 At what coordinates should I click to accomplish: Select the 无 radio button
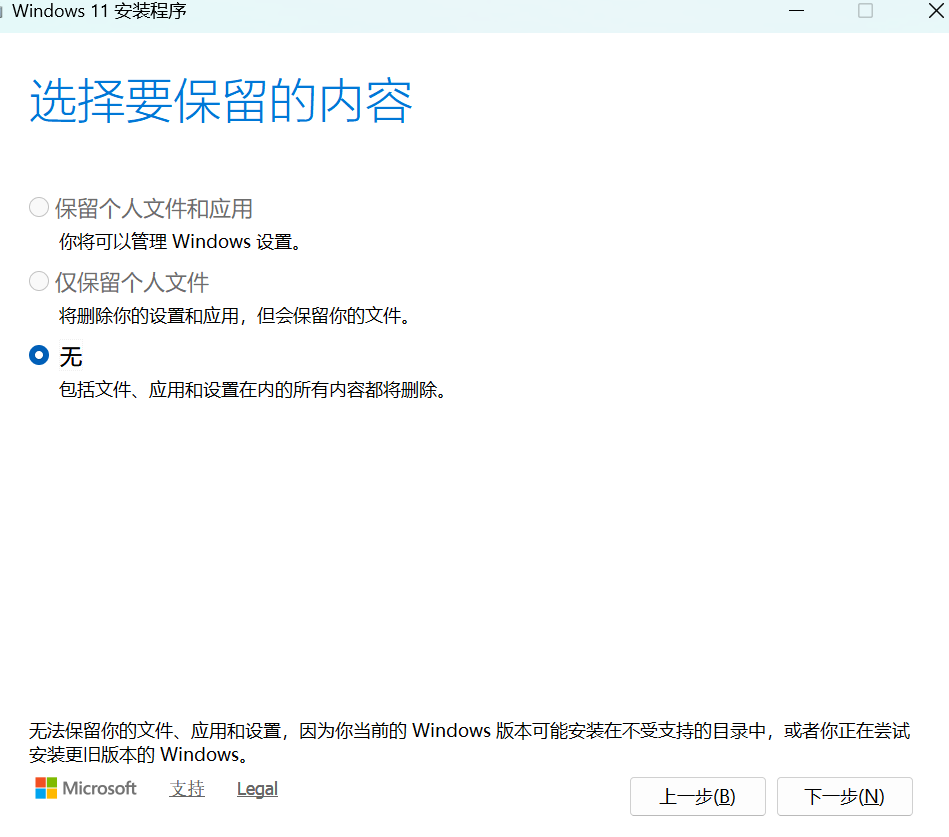point(38,355)
